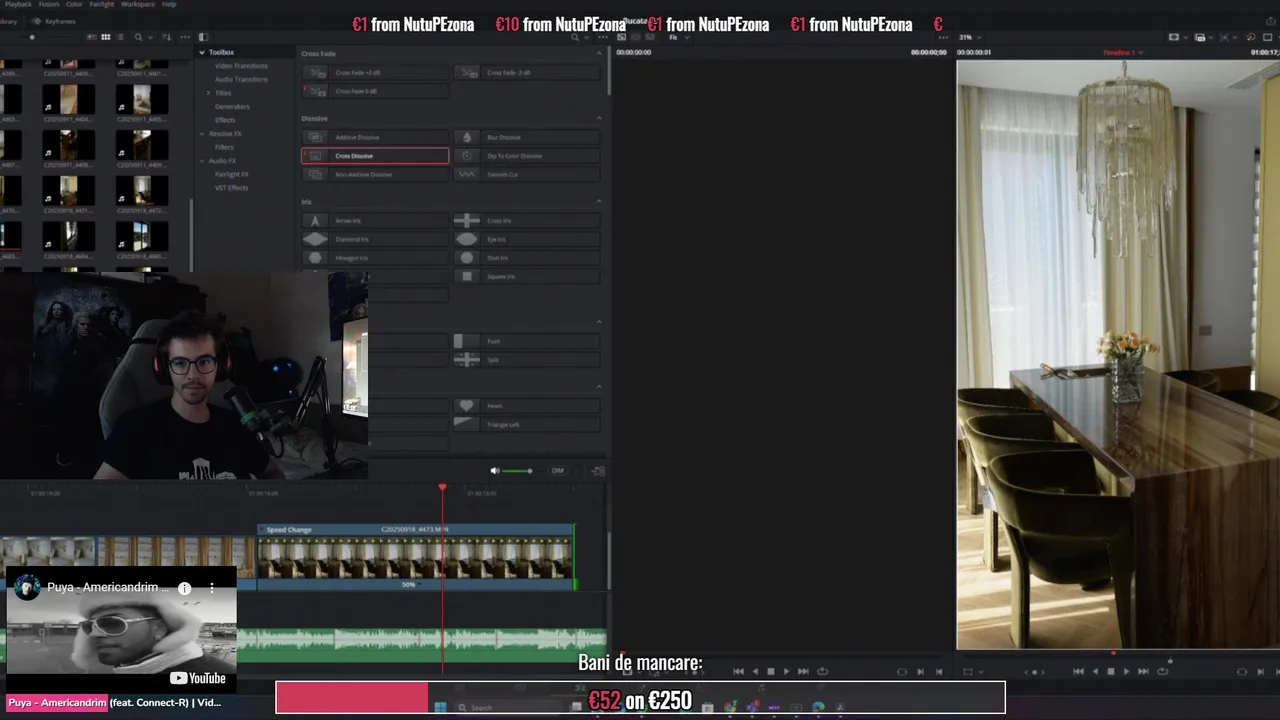Select the Oval Iris transition
The image size is (1280, 720).
tap(527, 258)
